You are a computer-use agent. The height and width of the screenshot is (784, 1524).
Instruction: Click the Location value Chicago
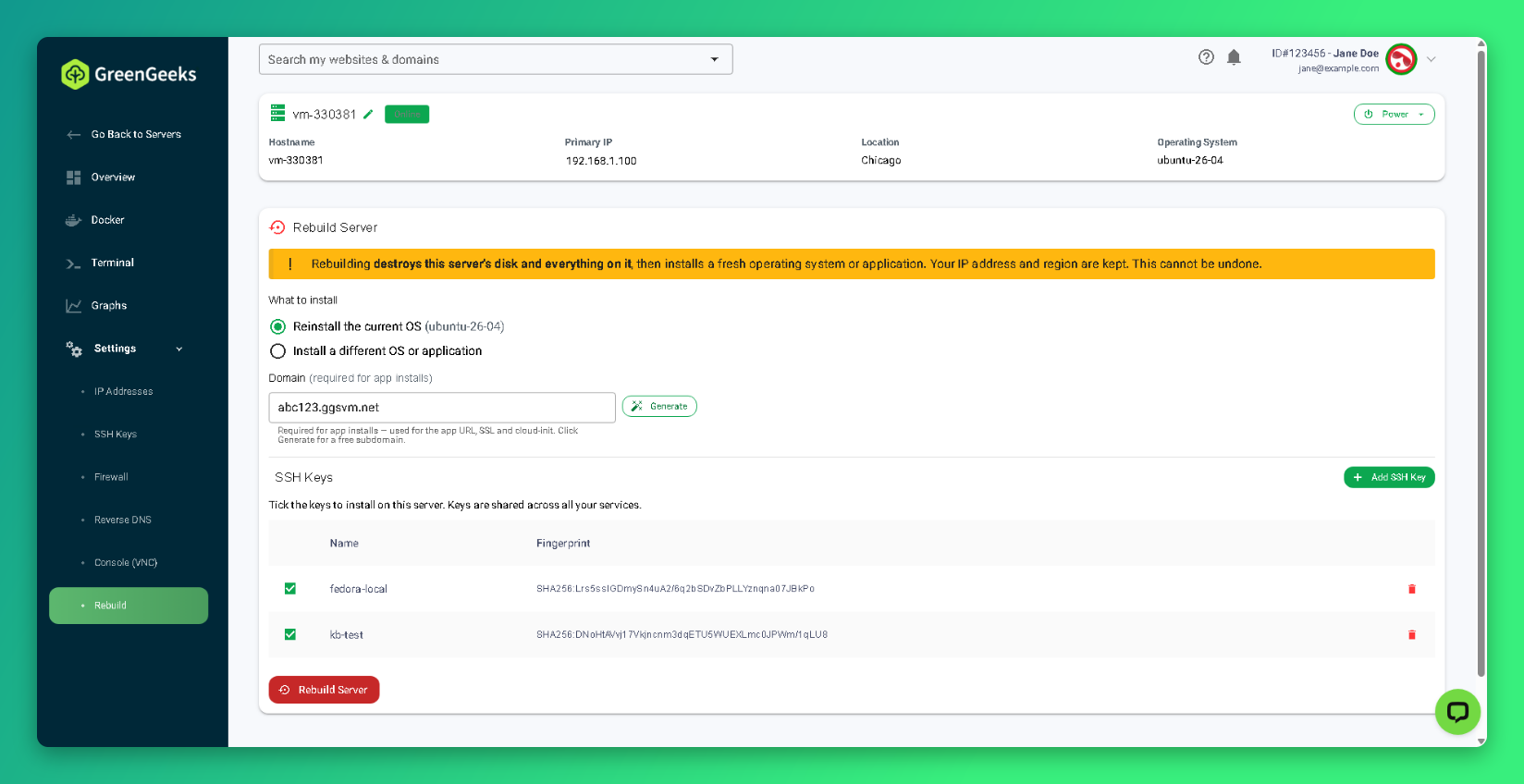881,161
